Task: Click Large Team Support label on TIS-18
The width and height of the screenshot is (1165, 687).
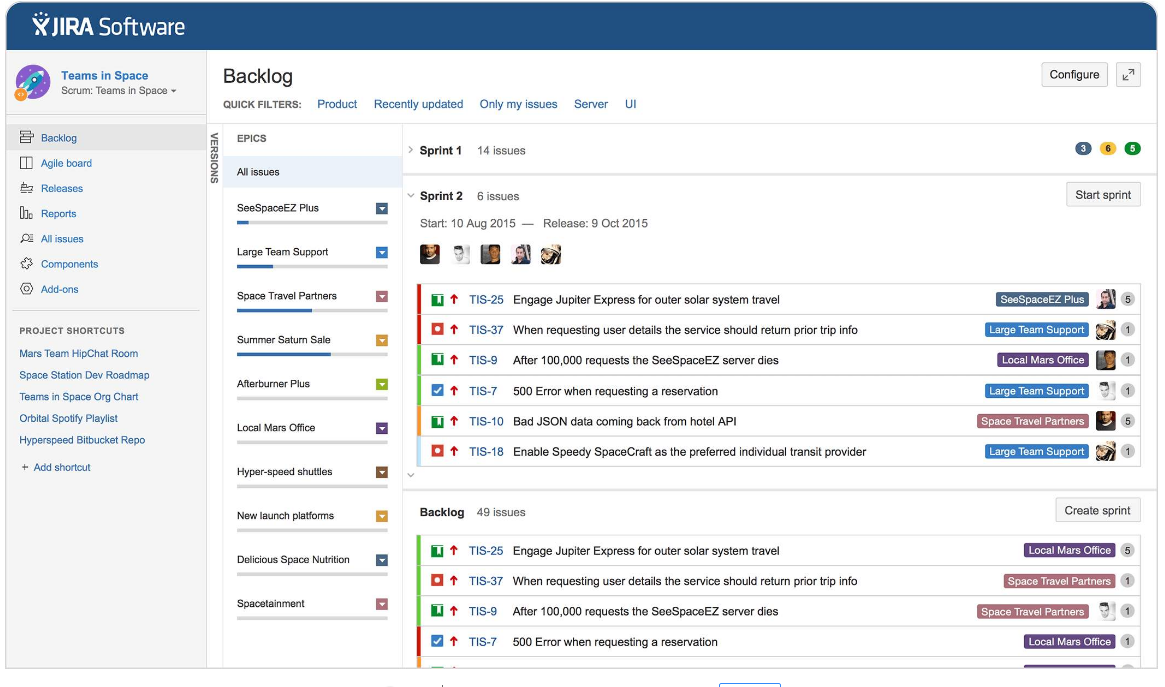Action: coord(1037,452)
